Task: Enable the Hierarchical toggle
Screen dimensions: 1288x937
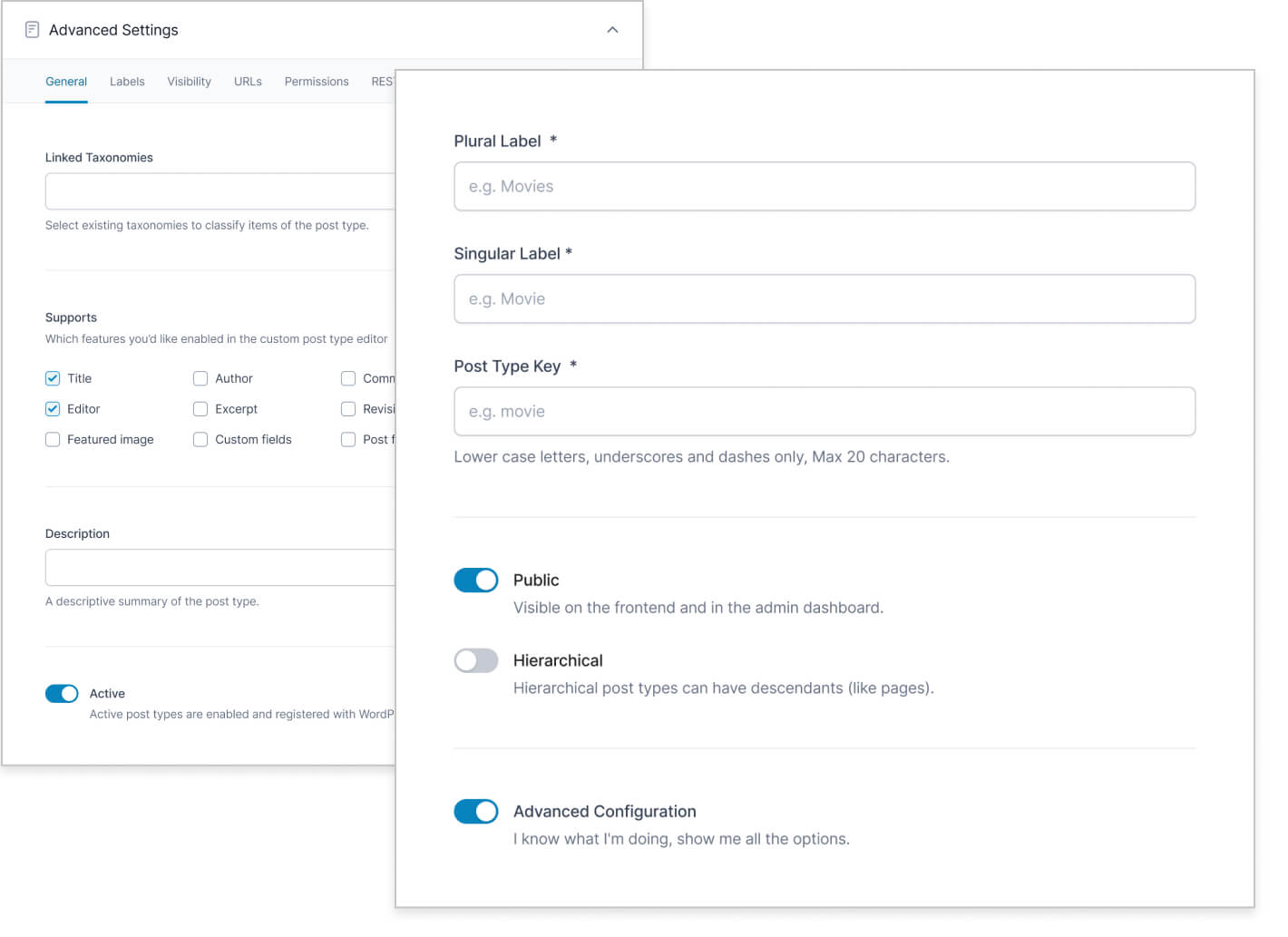Action: pyautogui.click(x=476, y=661)
